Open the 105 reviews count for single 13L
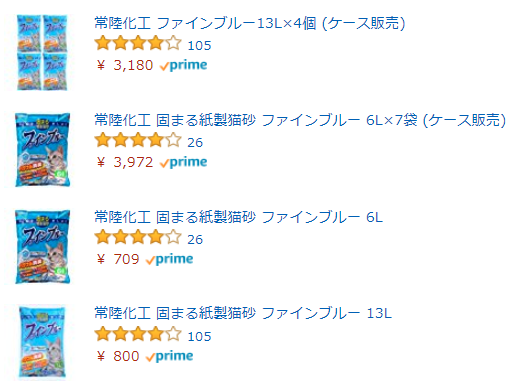521x386 pixels. (199, 337)
